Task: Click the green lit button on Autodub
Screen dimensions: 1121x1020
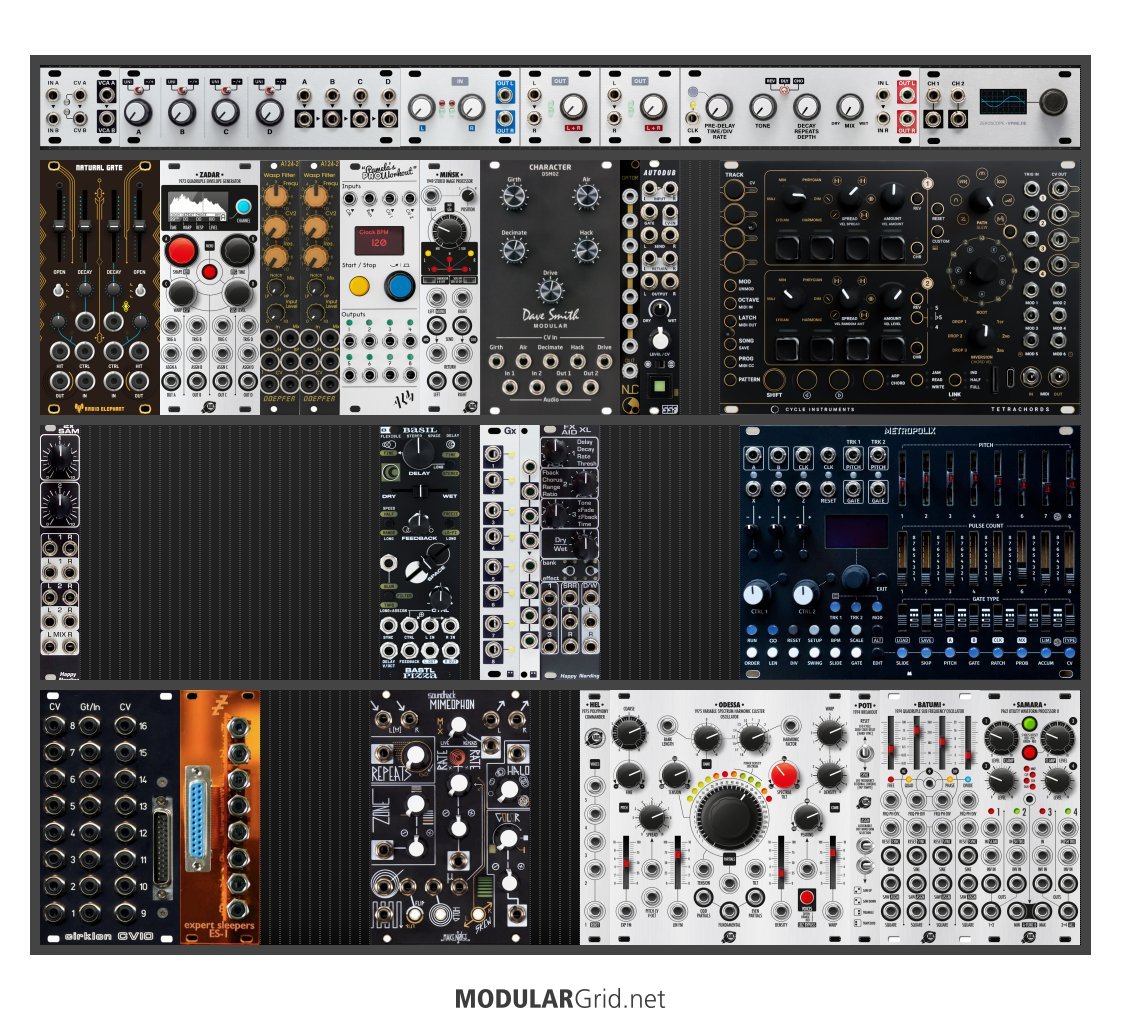Action: pyautogui.click(x=658, y=387)
